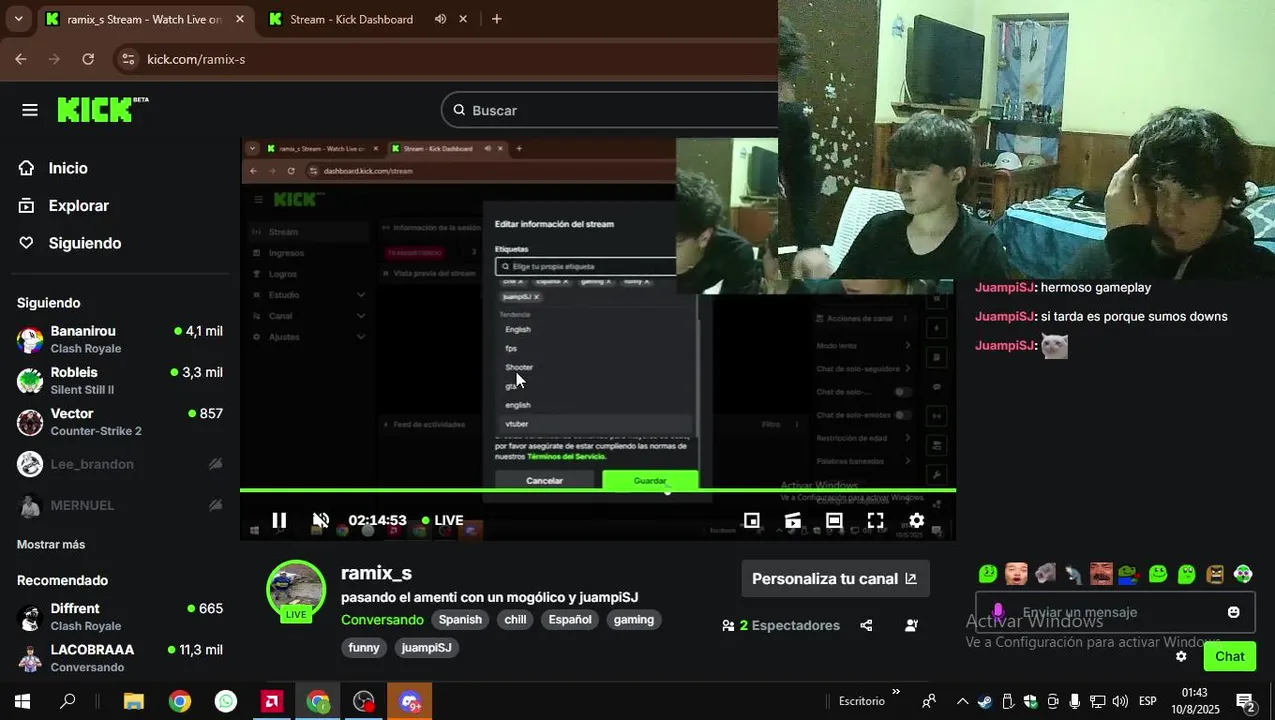The image size is (1275, 720).
Task: Select the chill tag
Action: coord(515,620)
